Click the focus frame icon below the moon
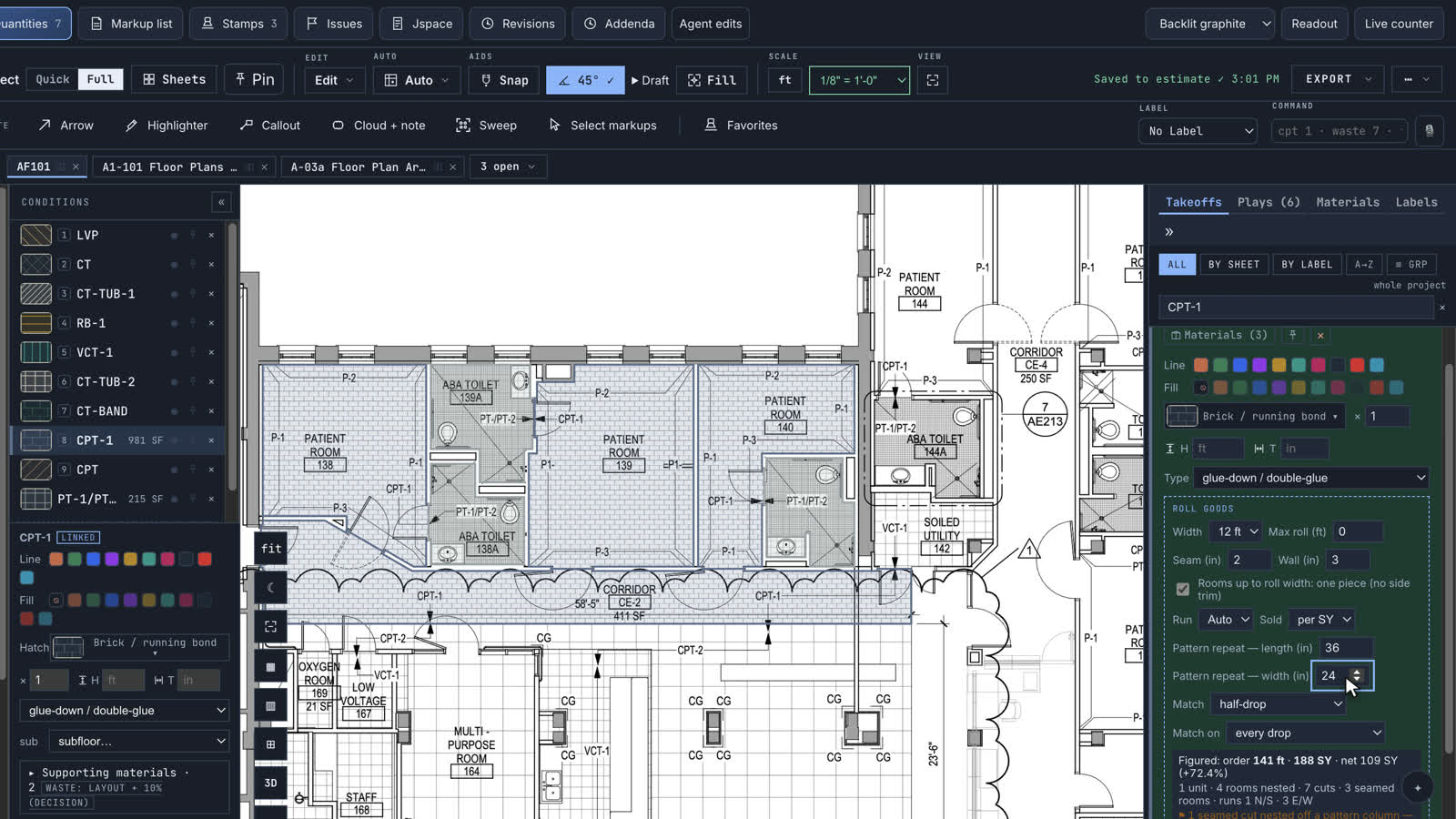Viewport: 1456px width, 819px height. [270, 627]
